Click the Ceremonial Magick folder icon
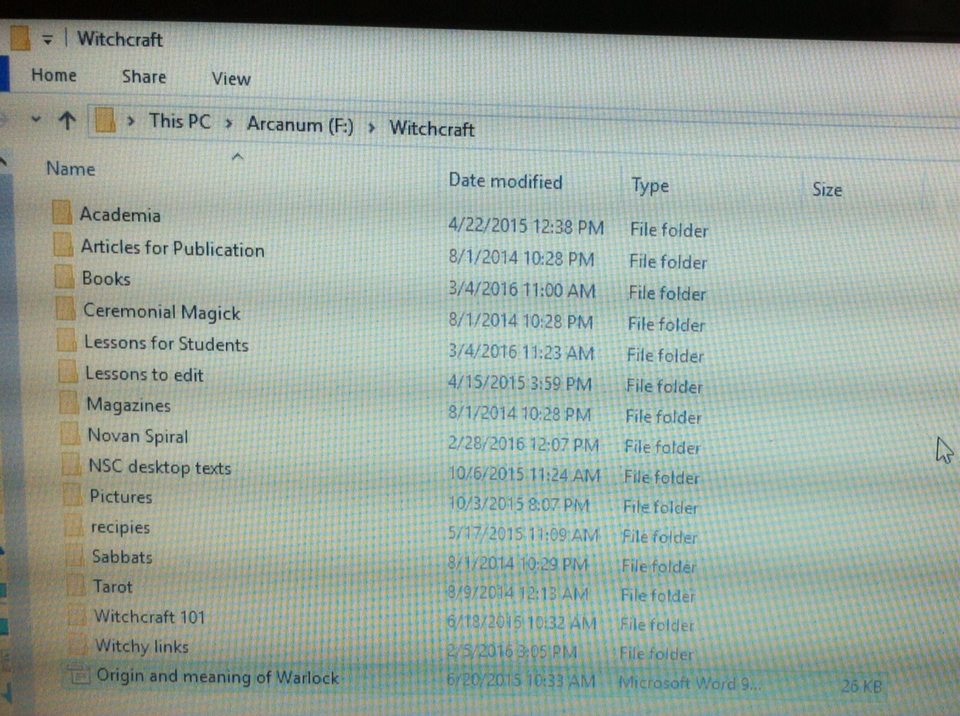 [x=66, y=309]
